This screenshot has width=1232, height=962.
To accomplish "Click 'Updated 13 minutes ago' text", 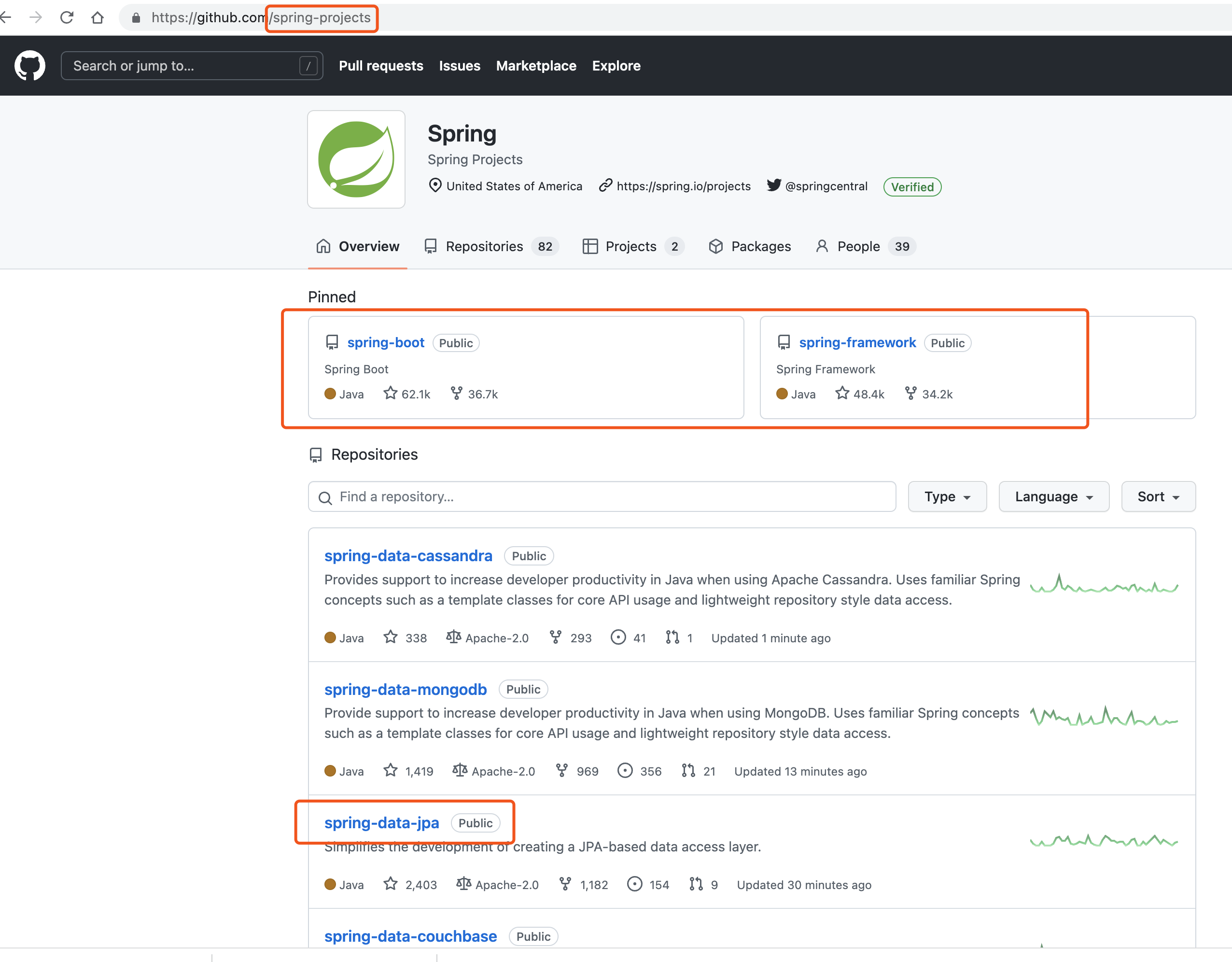I will 800,771.
